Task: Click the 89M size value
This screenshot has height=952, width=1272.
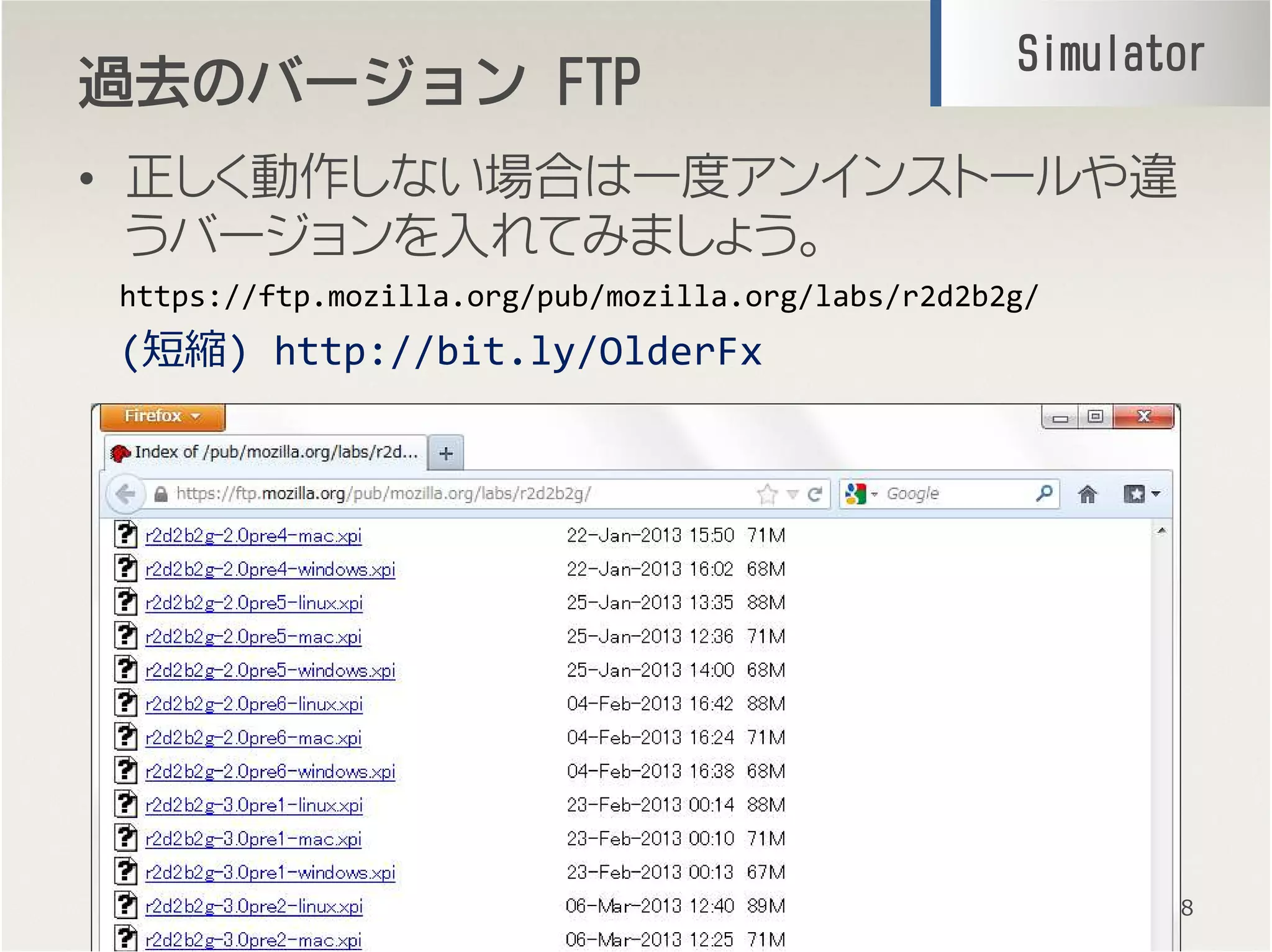Action: tap(766, 906)
